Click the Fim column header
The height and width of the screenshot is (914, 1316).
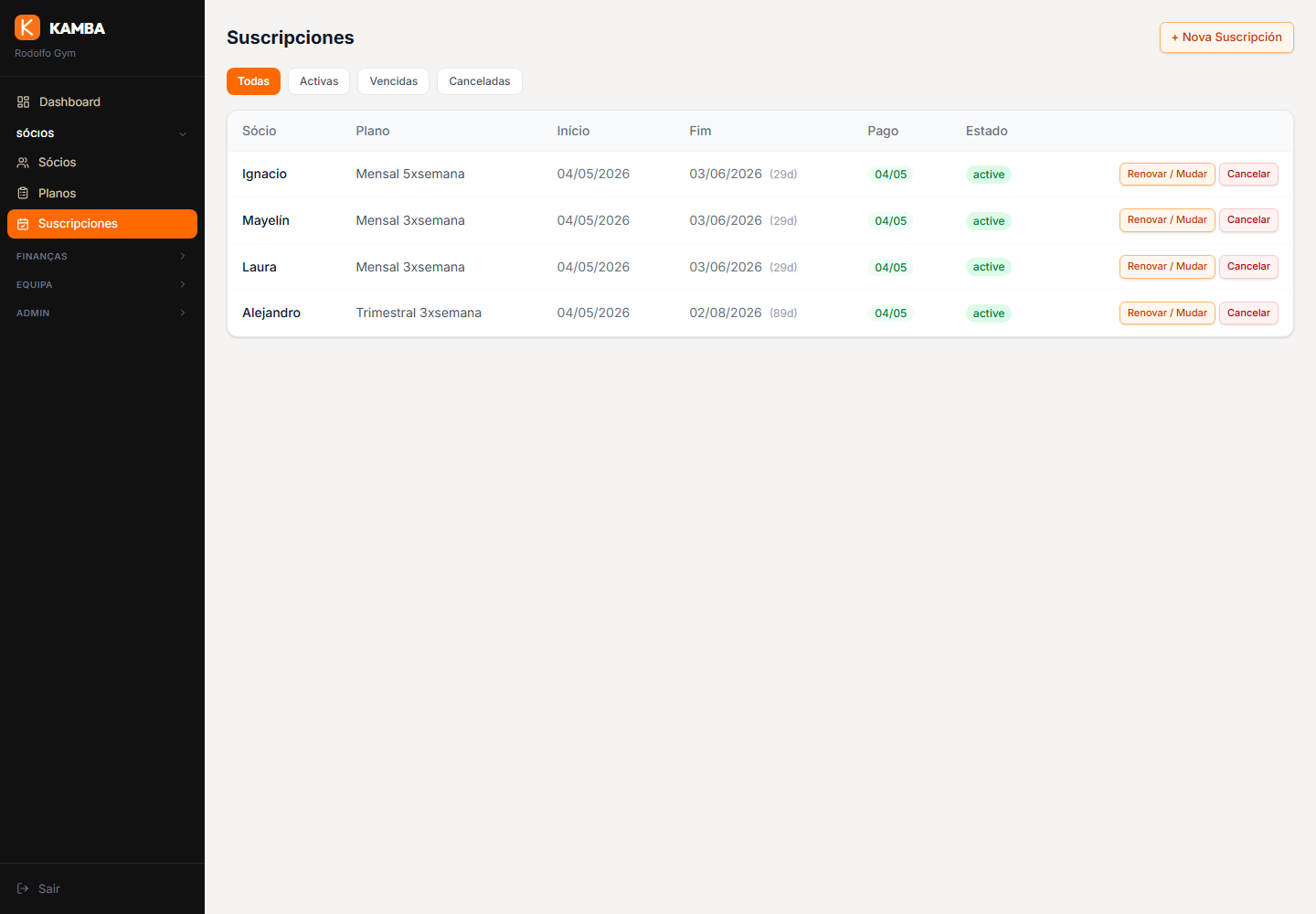700,132
